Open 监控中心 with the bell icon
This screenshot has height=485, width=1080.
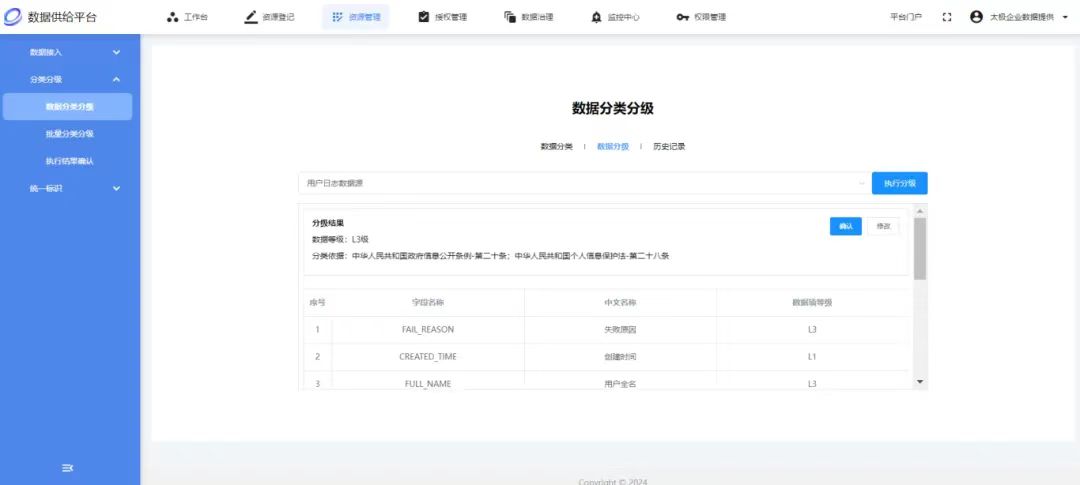click(x=616, y=17)
